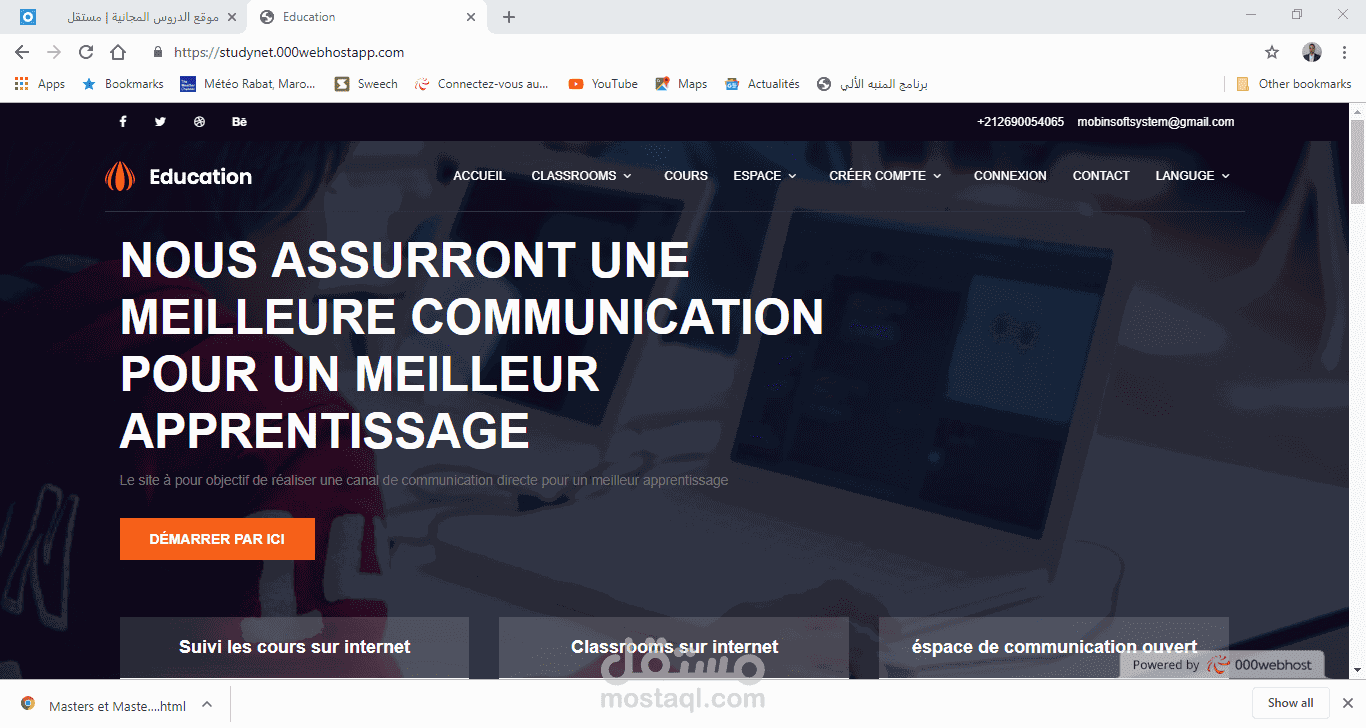Select the Suivi les cours sur internet card
Viewport: 1366px width, 728px height.
pyautogui.click(x=294, y=647)
